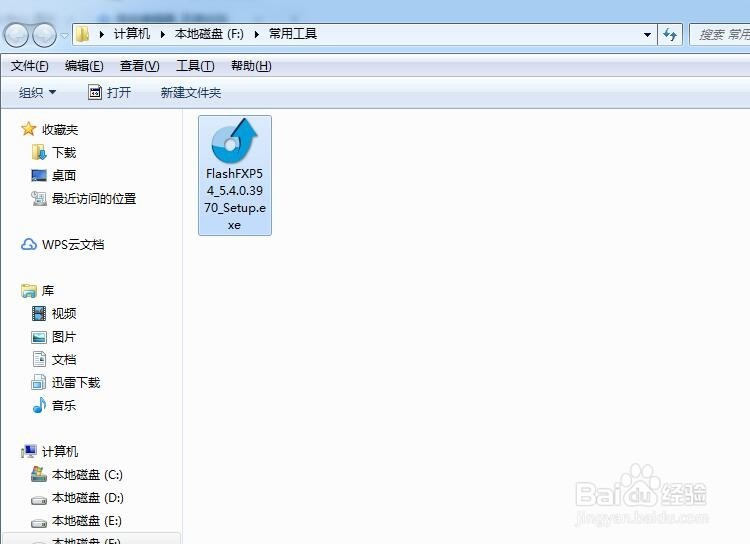
Task: Select 计算机 in the address breadcrumb
Action: click(132, 34)
